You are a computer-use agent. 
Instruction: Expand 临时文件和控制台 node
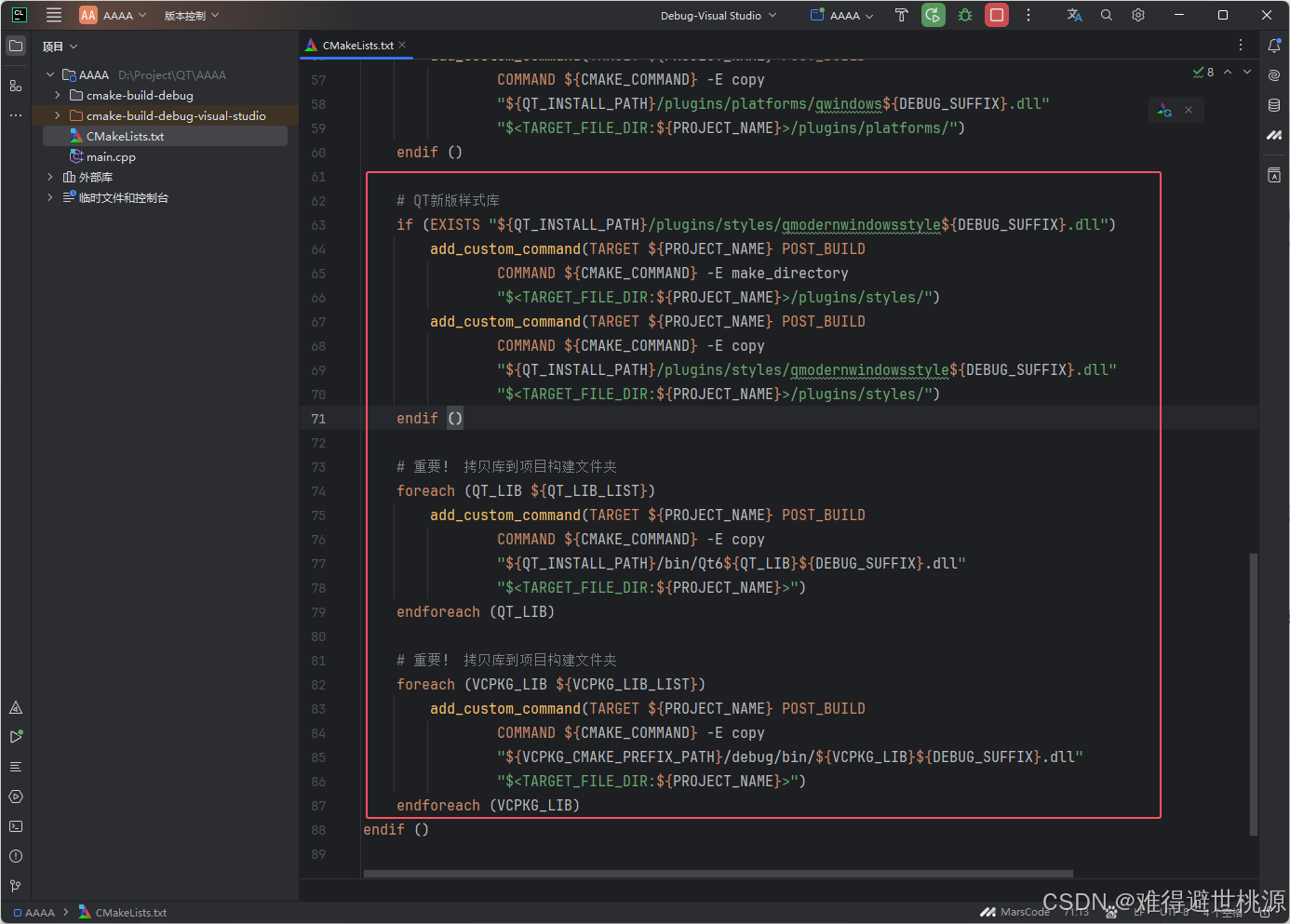click(x=50, y=197)
